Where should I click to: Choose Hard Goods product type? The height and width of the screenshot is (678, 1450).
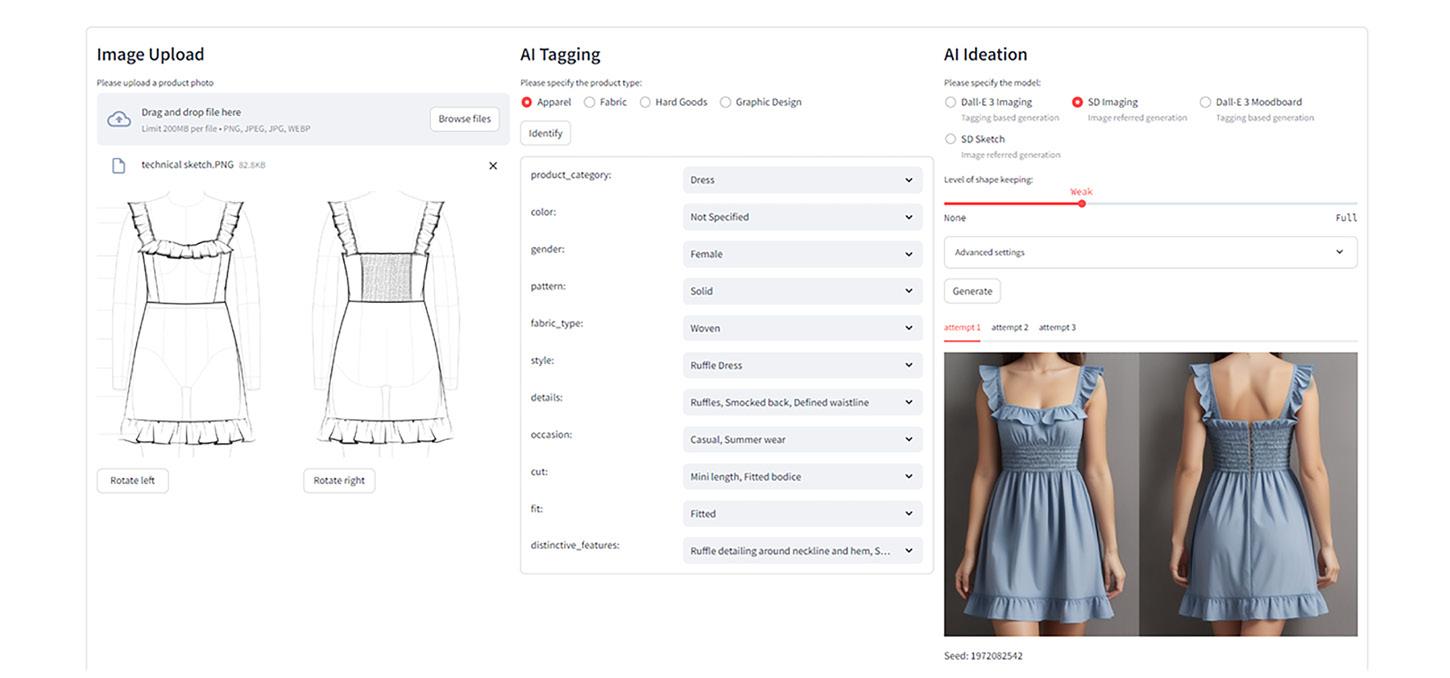coord(646,102)
